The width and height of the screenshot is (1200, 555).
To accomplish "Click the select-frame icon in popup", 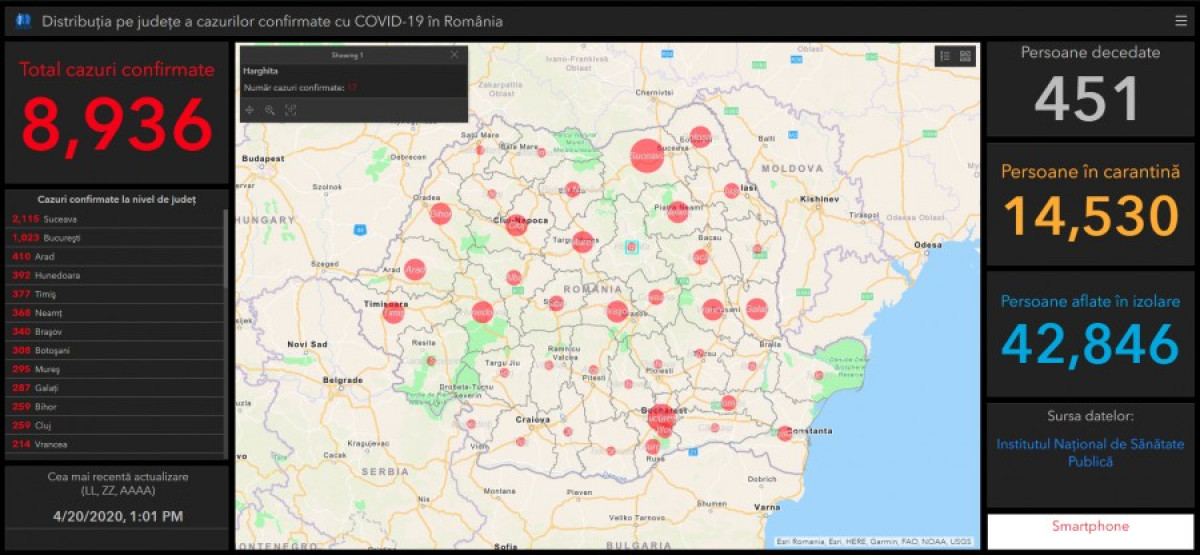I will (x=291, y=110).
